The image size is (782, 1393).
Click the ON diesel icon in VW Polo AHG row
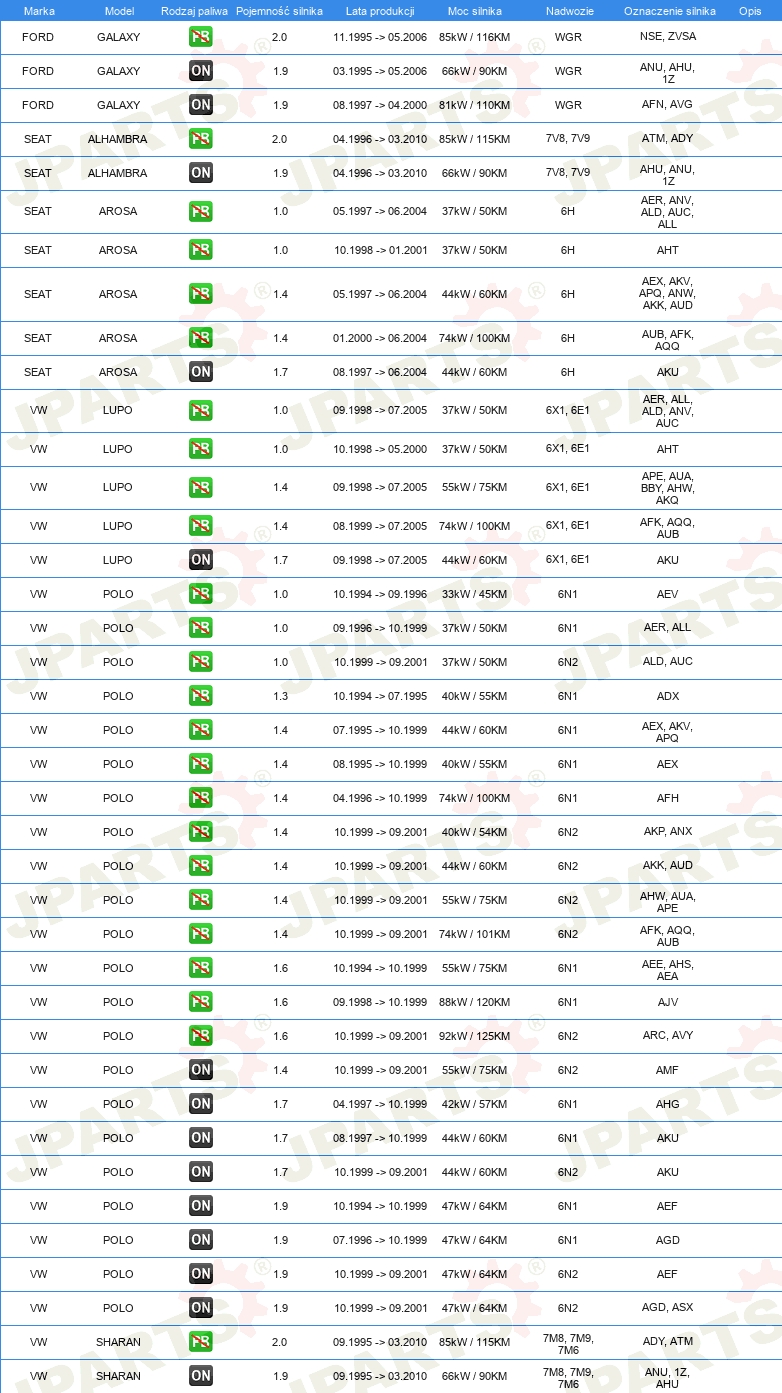[201, 1104]
